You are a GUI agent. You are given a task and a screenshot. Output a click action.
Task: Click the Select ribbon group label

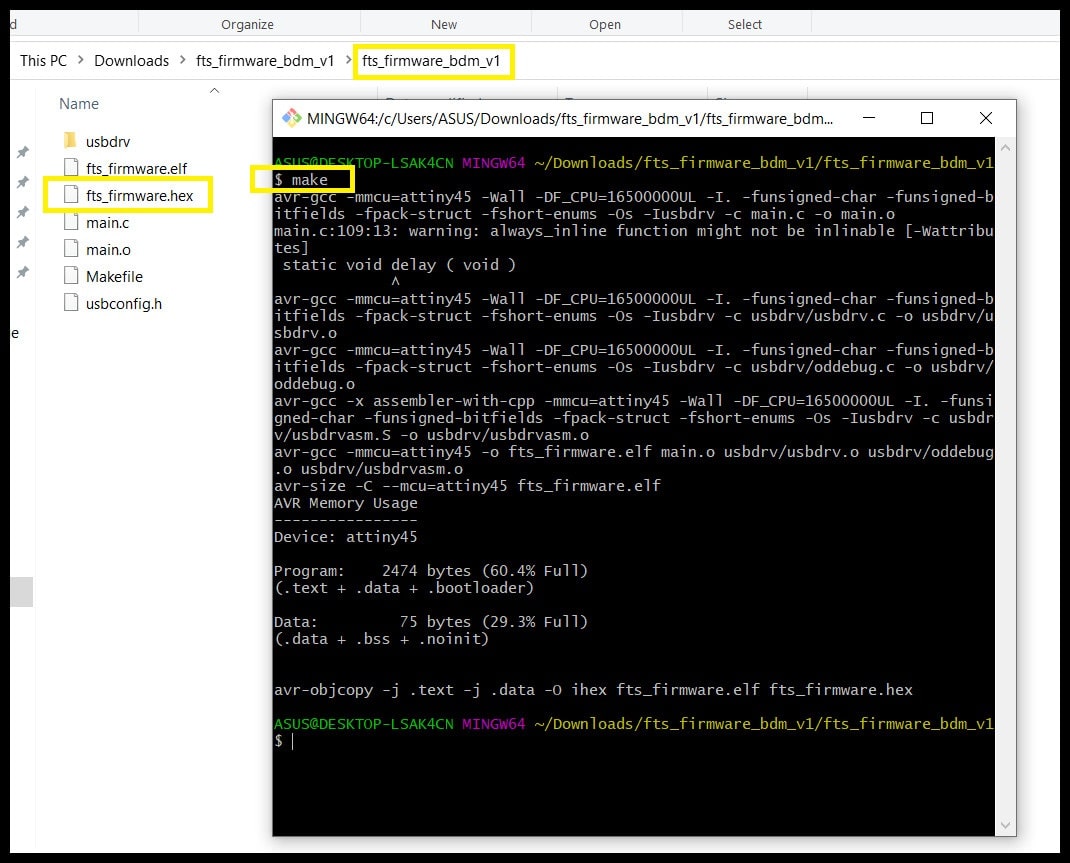pyautogui.click(x=744, y=25)
